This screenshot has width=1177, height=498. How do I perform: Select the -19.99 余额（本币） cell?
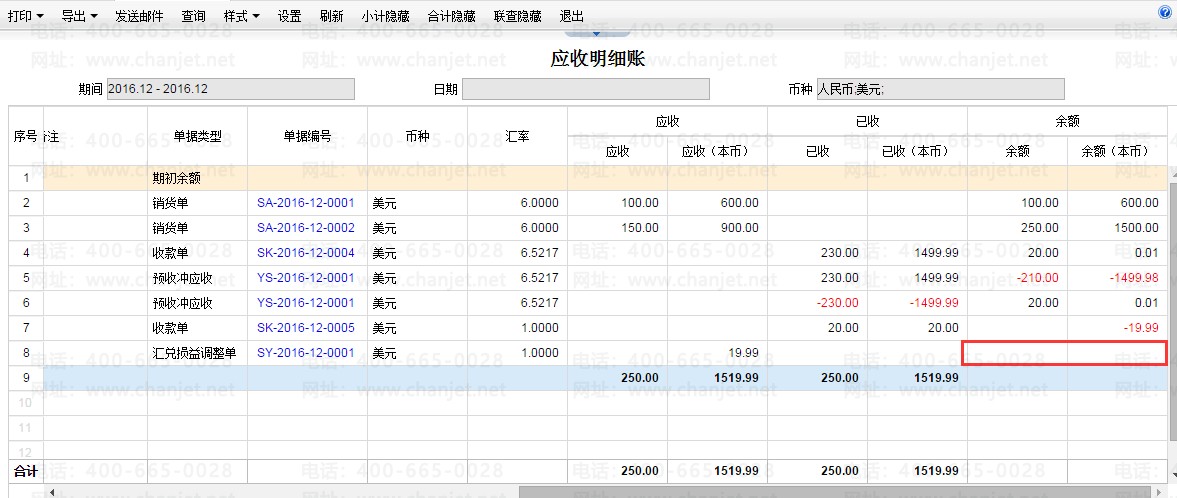coord(1116,327)
